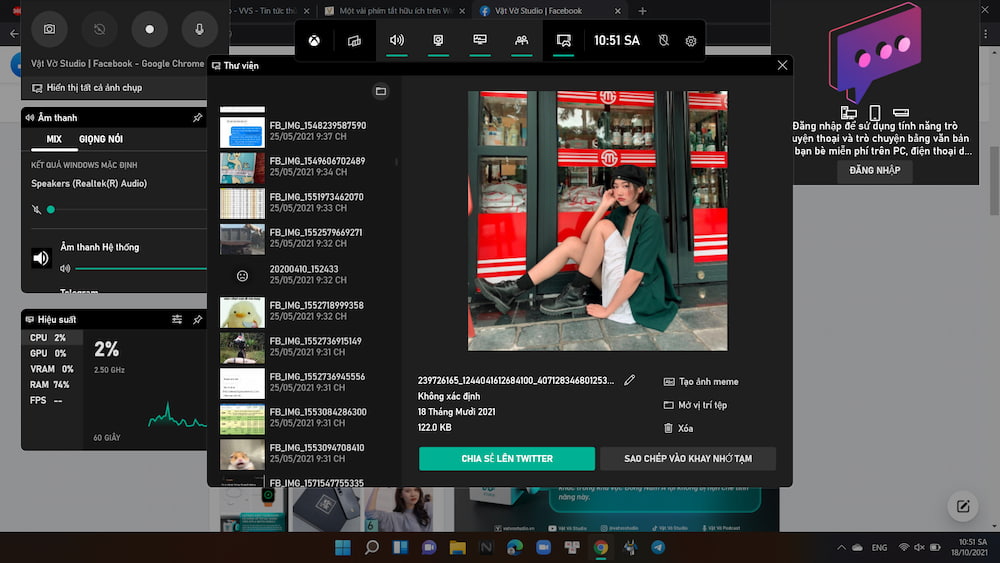
Task: Mute the Speakers (Realtek) output icon
Action: (x=36, y=209)
